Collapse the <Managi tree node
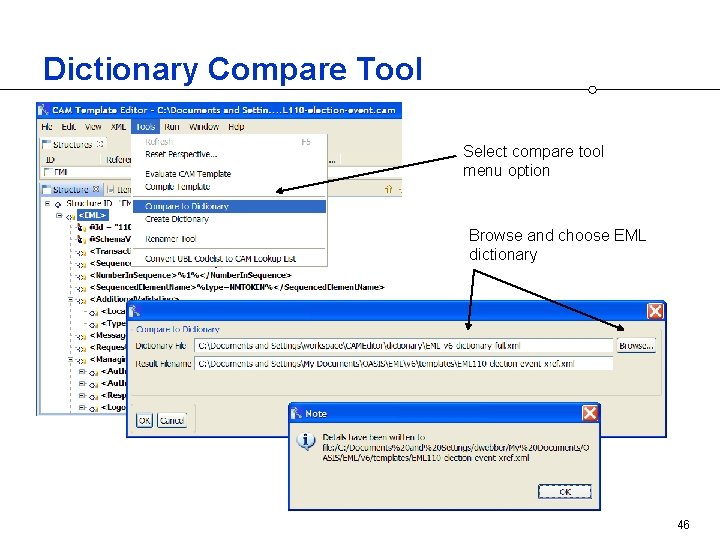 click(71, 360)
